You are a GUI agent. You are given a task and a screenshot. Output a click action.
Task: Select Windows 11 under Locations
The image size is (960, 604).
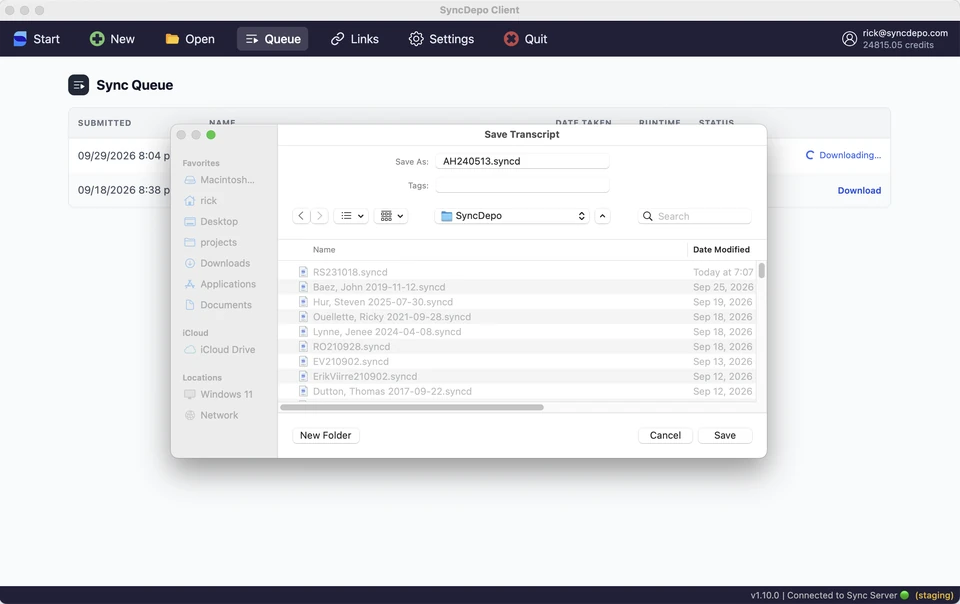coord(219,394)
